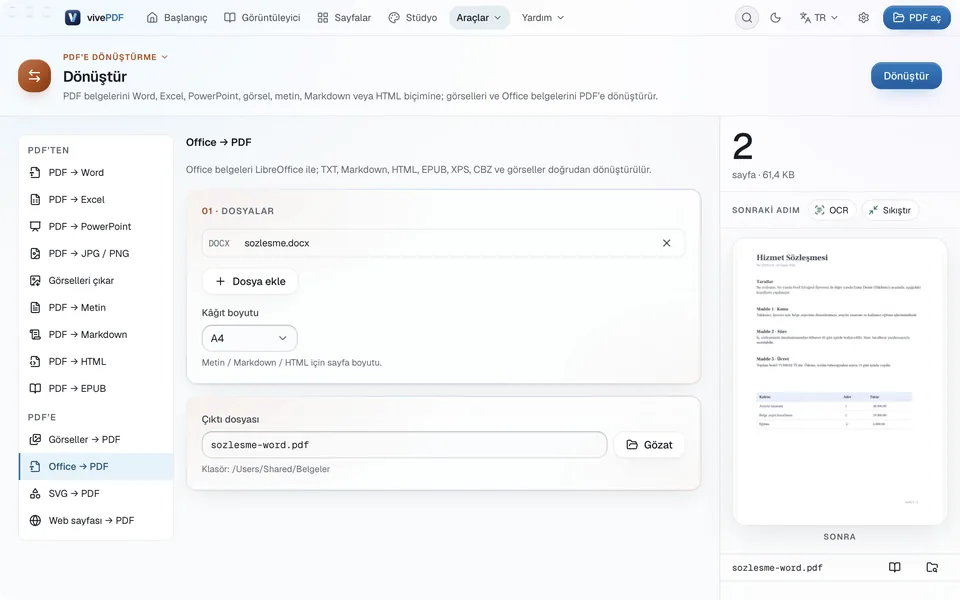Open the Sayfalar tab
960x600 pixels.
pos(344,18)
